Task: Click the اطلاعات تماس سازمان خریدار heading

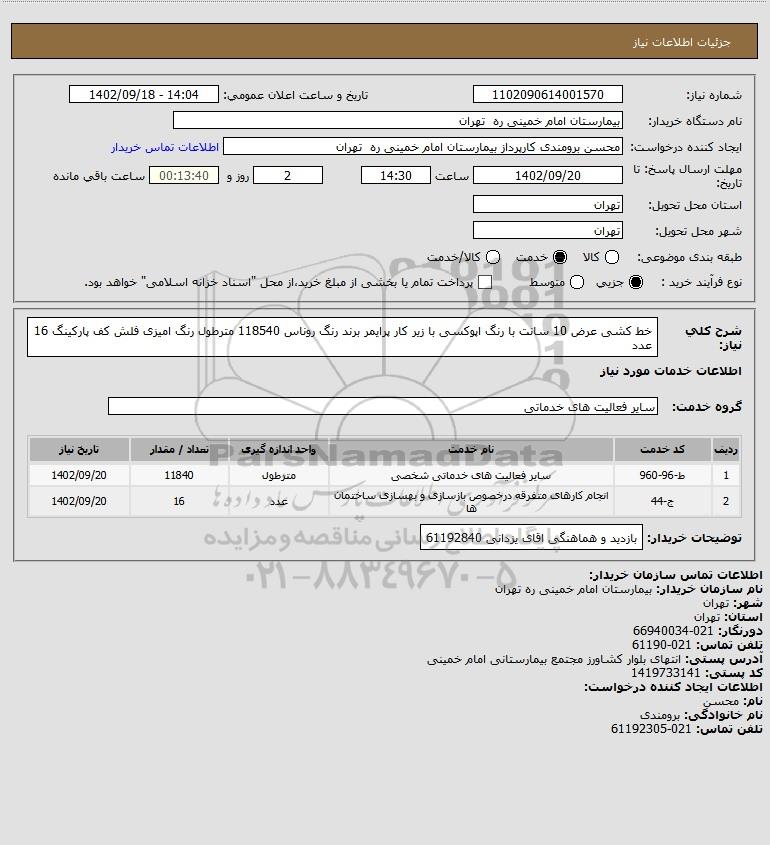Action: coord(675,574)
